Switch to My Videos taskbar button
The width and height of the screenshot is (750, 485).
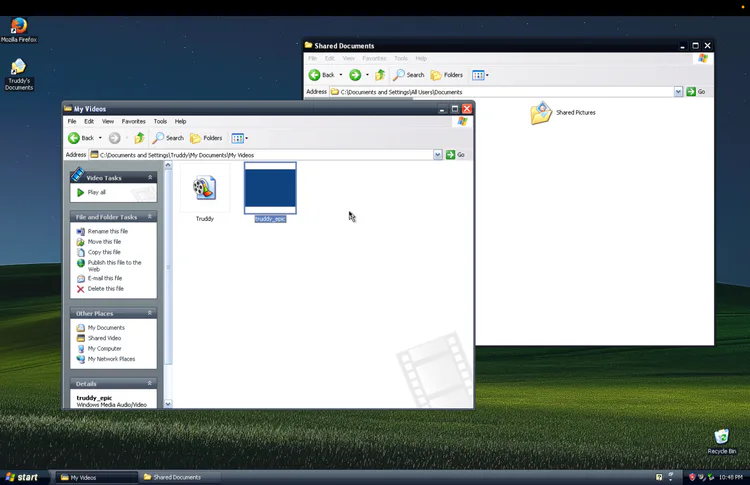(96, 477)
